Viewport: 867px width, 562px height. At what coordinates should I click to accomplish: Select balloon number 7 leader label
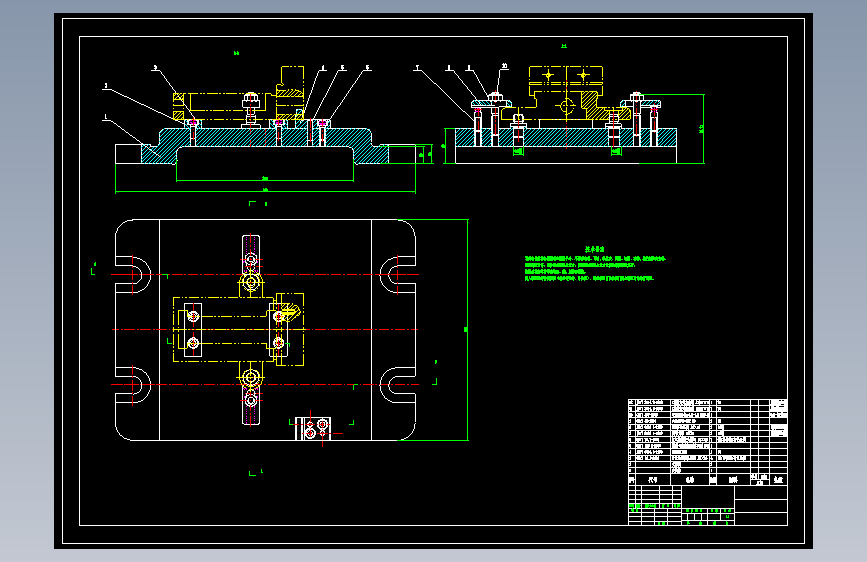click(x=417, y=67)
